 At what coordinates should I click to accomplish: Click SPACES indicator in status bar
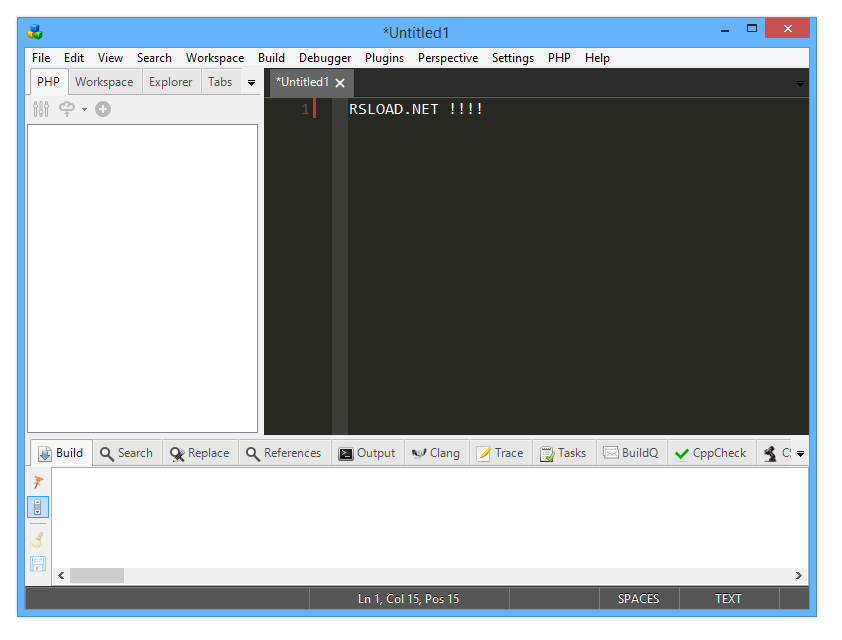pyautogui.click(x=638, y=599)
